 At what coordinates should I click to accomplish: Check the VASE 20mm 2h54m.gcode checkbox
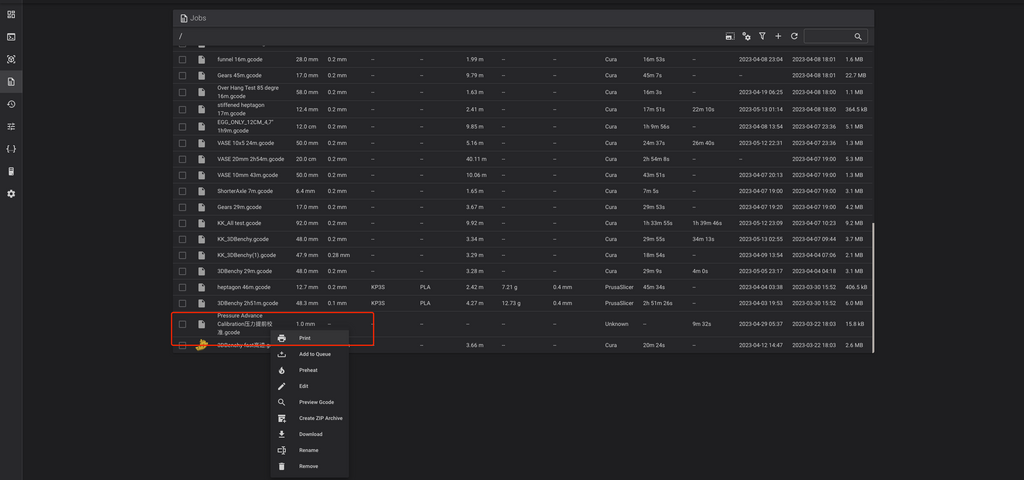(x=183, y=159)
